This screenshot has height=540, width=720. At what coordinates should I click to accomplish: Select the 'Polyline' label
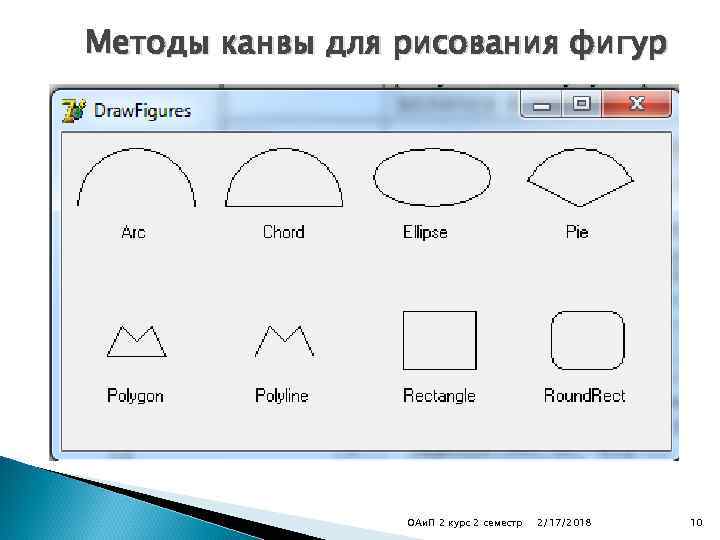282,396
